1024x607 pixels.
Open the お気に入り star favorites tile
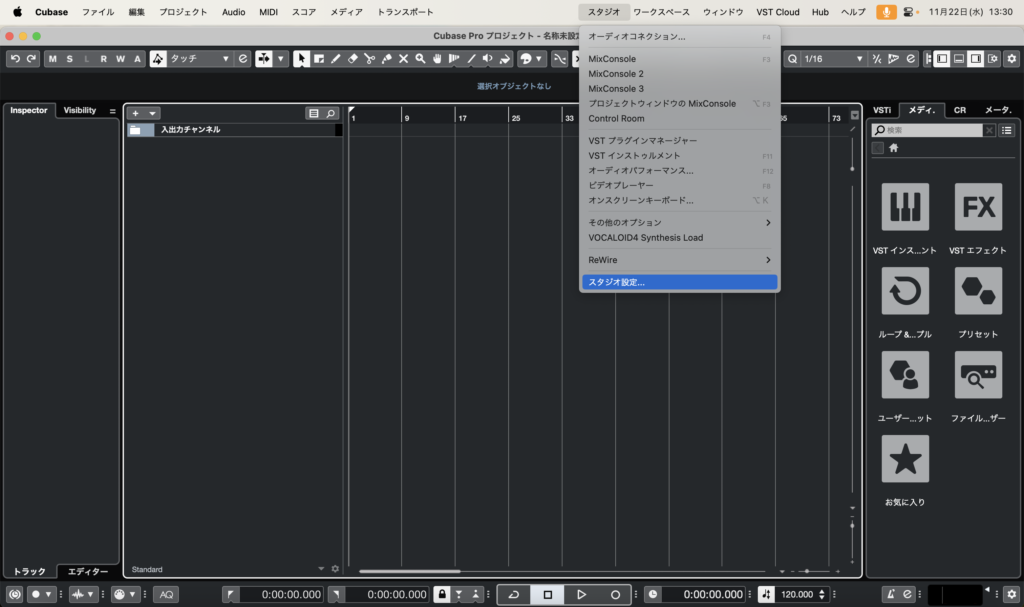[904, 459]
